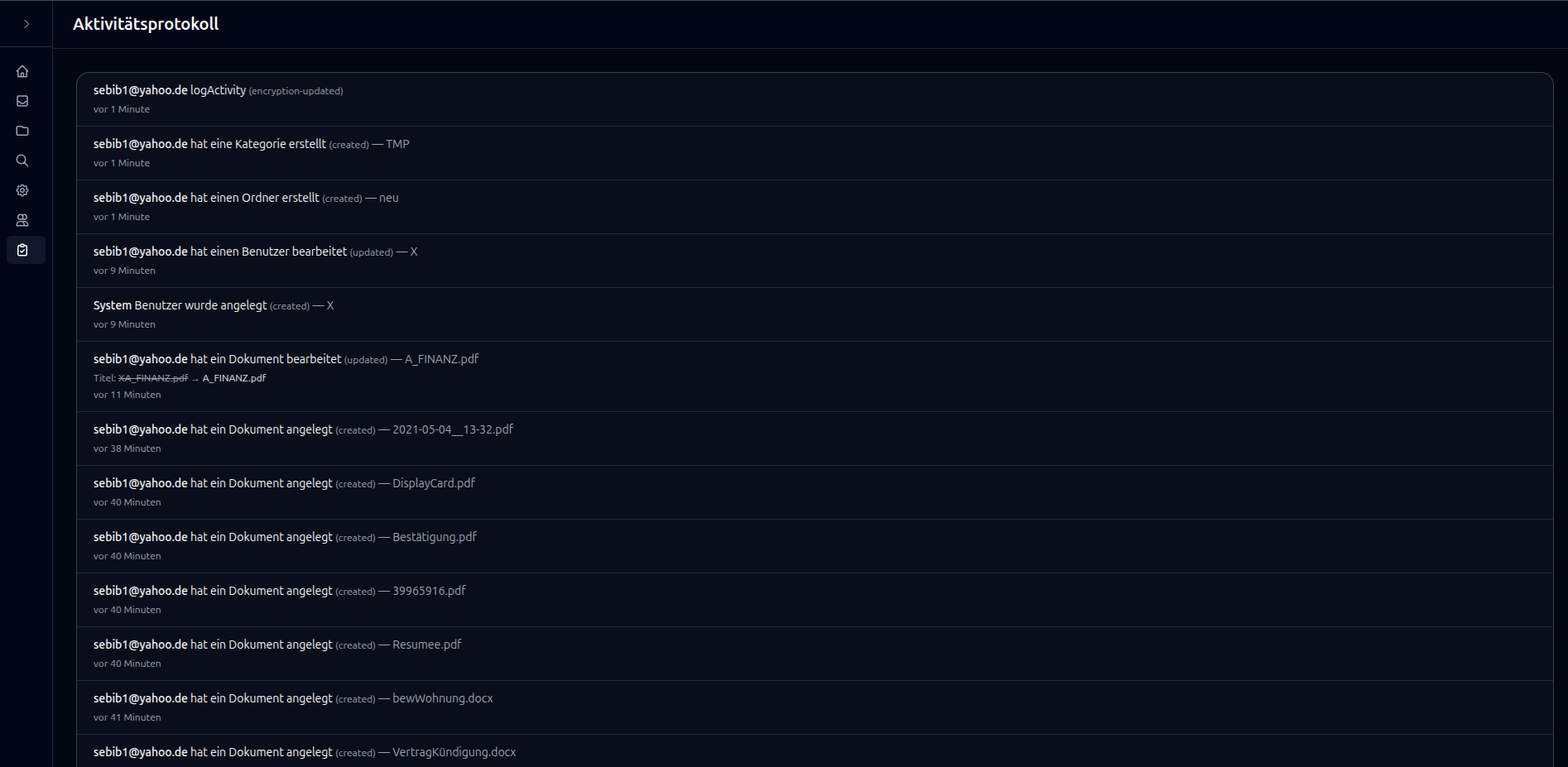
Task: Click the Aktivitätsprotokoll page heading
Action: tap(146, 24)
